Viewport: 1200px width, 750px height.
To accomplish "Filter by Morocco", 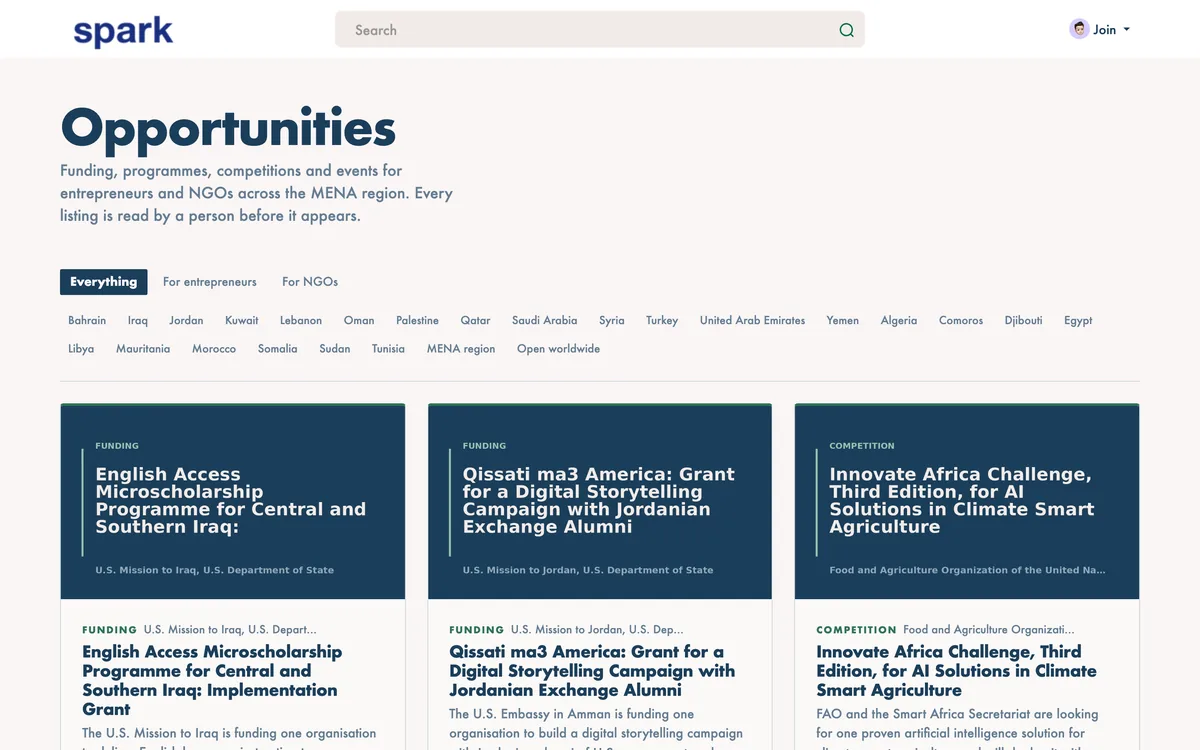I will pos(214,349).
